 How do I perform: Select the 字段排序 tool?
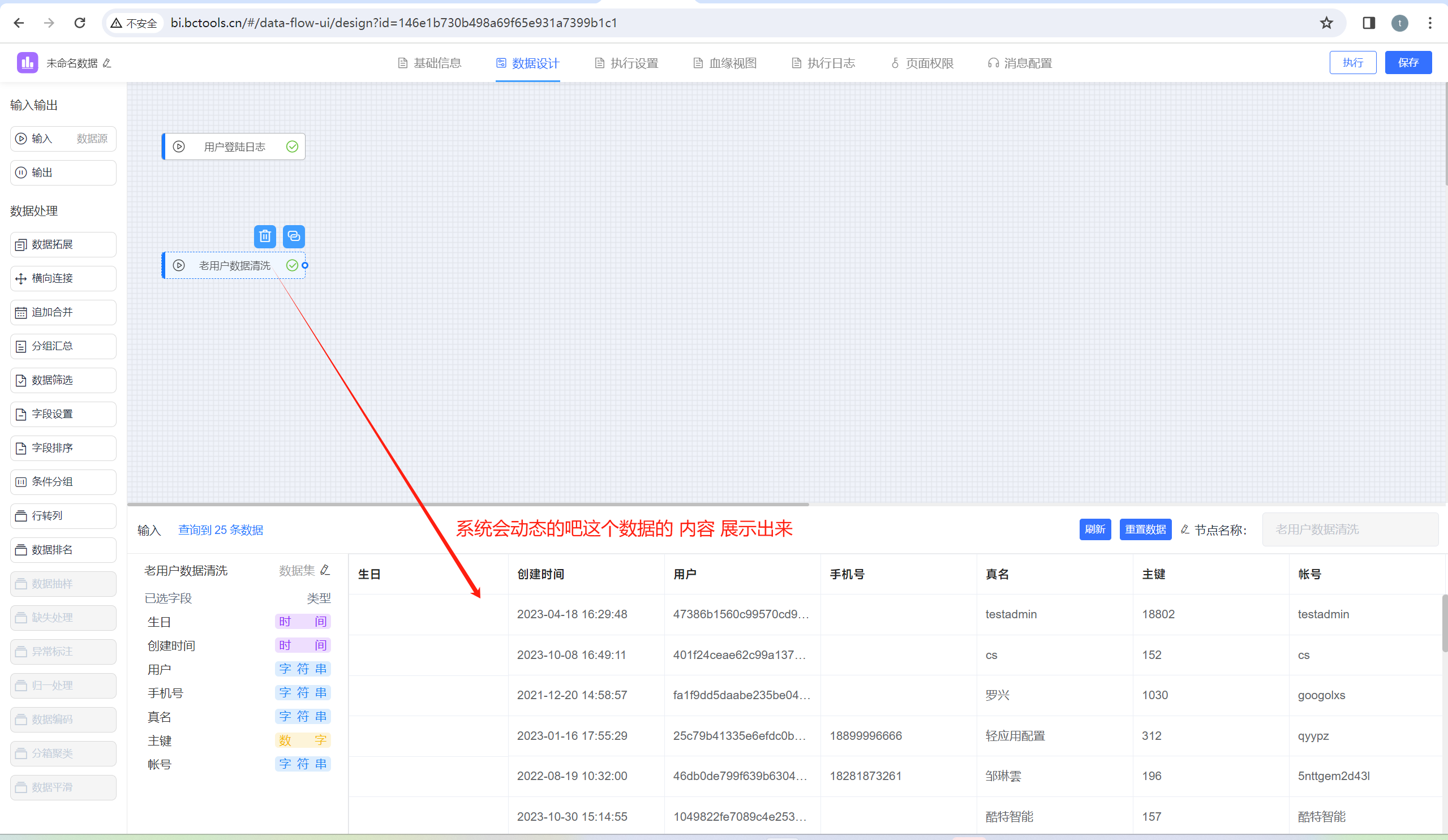(63, 447)
